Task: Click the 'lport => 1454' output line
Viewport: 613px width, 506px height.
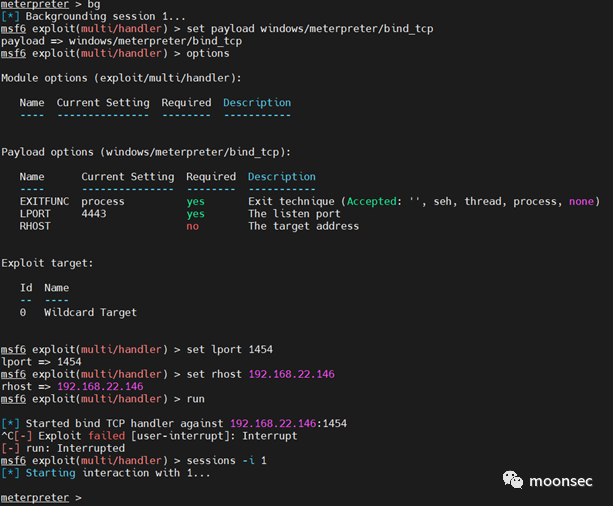Action: pyautogui.click(x=41, y=362)
